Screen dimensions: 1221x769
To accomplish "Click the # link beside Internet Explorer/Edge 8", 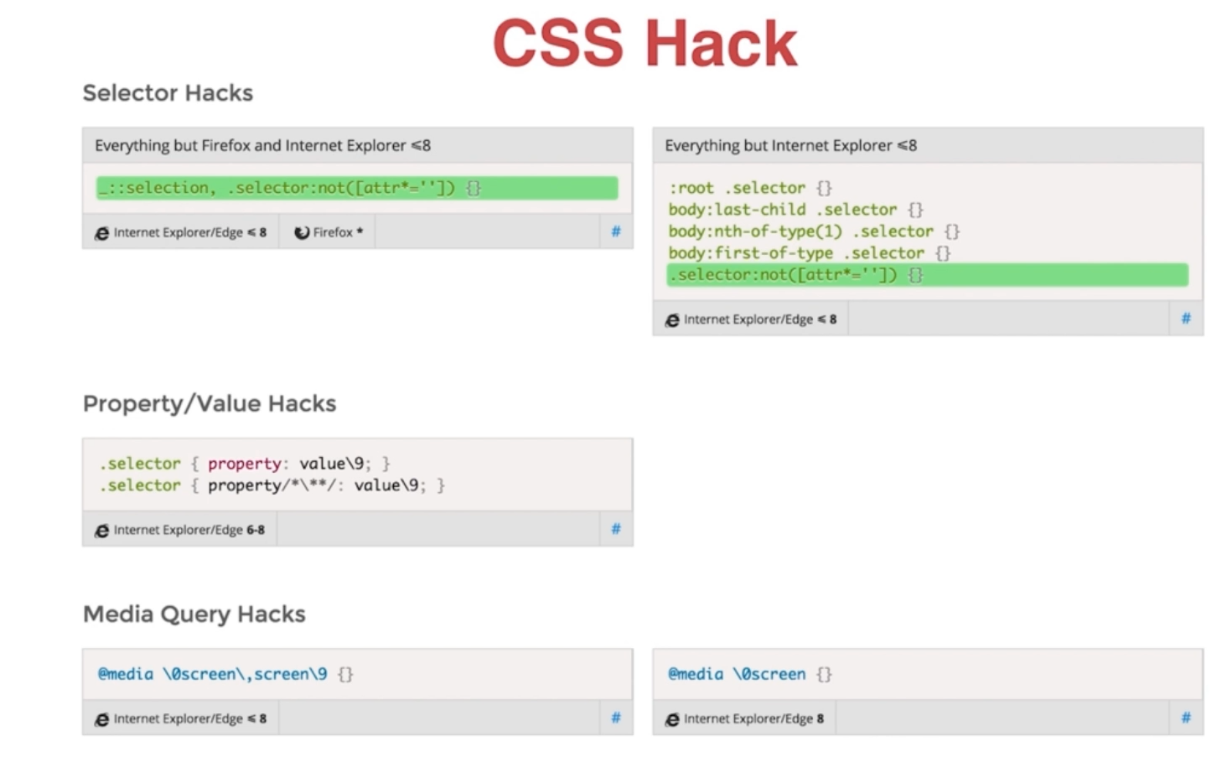I will point(1185,718).
